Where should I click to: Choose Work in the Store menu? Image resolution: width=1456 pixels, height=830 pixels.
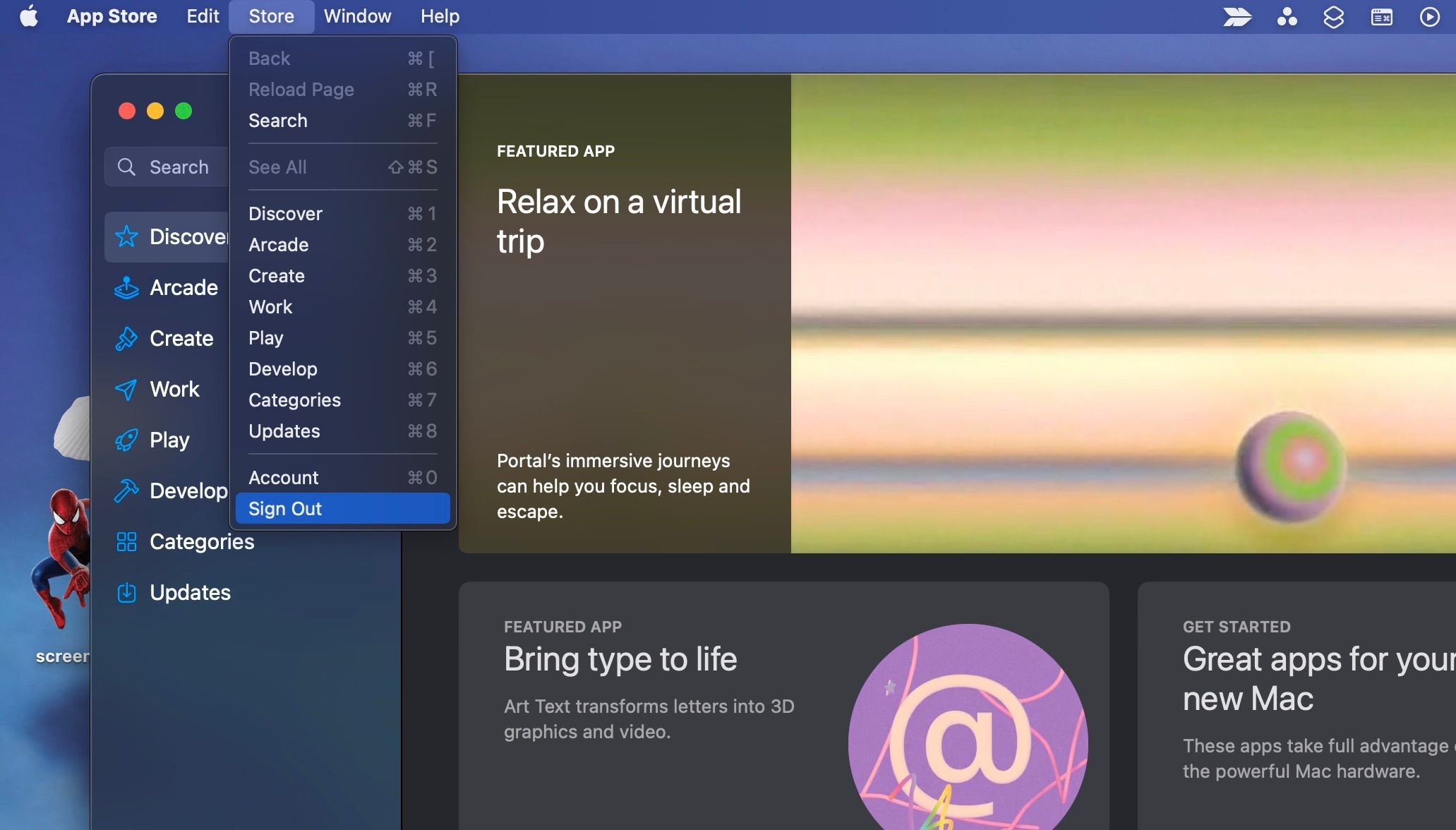click(x=343, y=307)
